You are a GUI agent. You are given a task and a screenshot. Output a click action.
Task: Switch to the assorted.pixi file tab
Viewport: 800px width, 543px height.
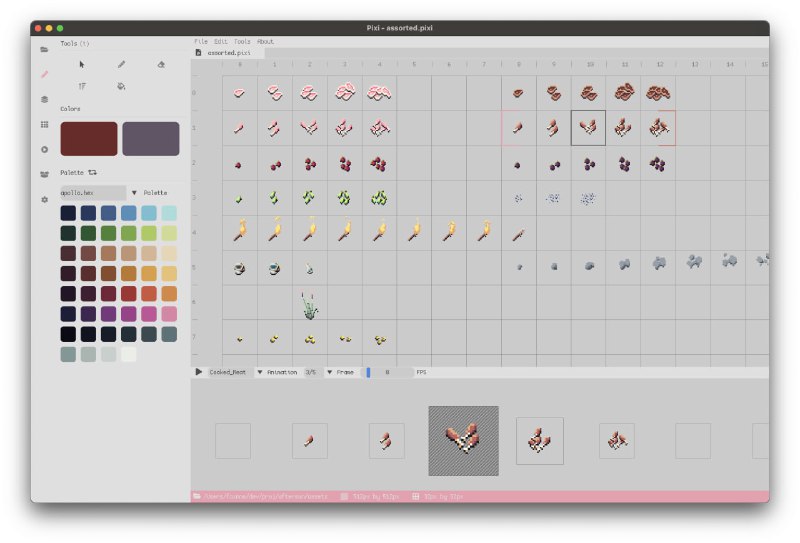pos(227,52)
